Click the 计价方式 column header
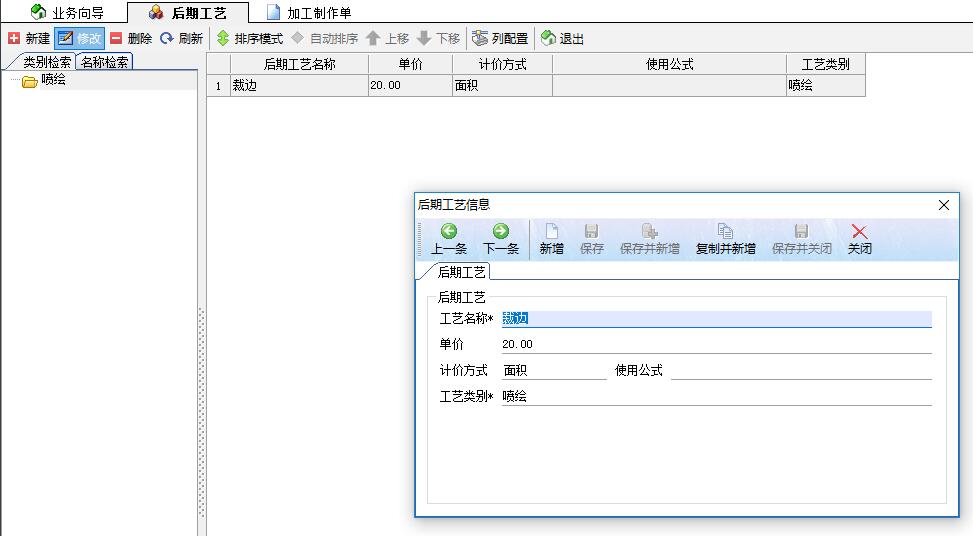The image size is (973, 536). click(x=503, y=64)
